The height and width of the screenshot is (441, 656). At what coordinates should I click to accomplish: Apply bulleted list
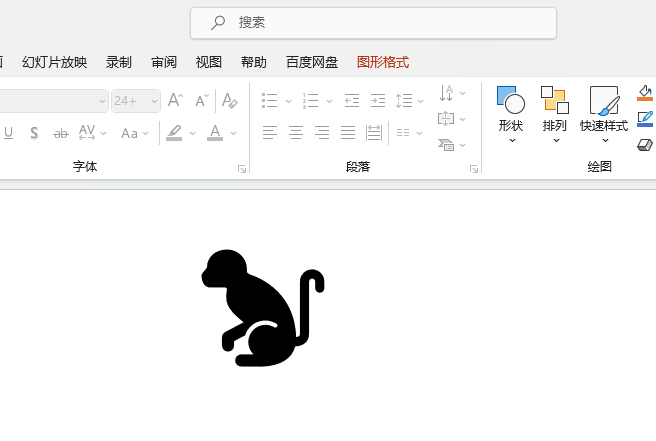click(x=270, y=100)
